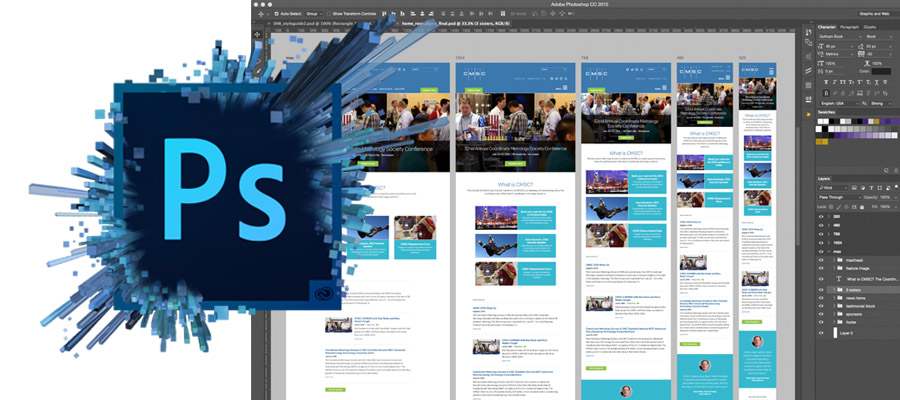Screen dimensions: 900x400
Task: Hide the 1024 layer group
Action: 821,243
